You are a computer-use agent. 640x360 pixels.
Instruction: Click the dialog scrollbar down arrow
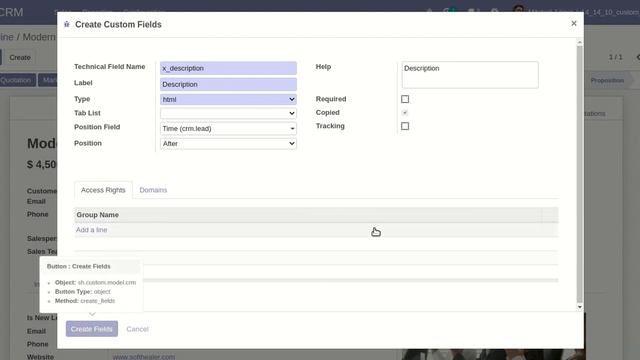tap(580, 307)
